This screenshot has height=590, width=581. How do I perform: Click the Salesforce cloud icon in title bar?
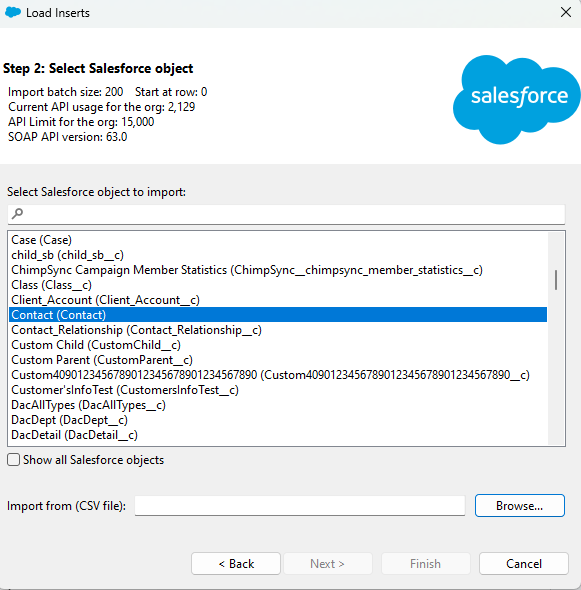[13, 12]
